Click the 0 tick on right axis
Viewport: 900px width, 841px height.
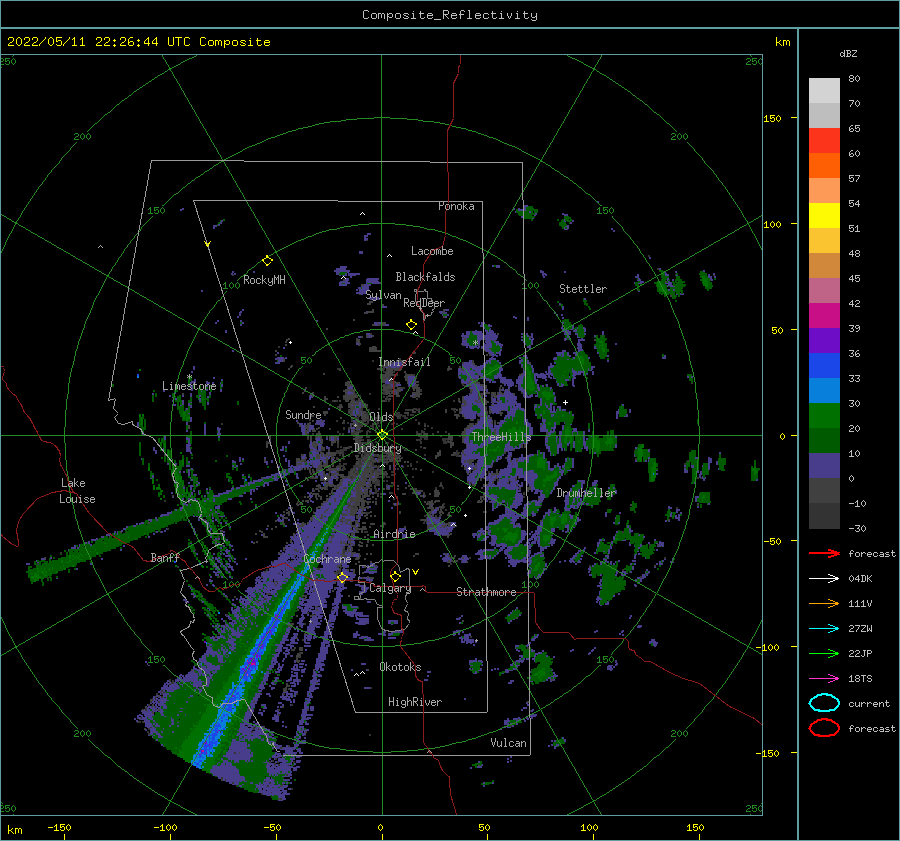(782, 436)
